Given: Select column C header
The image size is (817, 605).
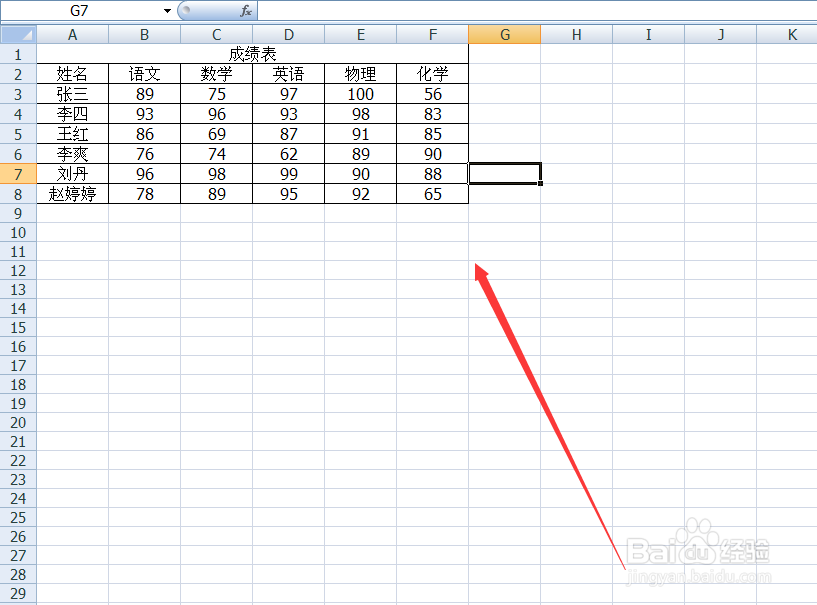Looking at the screenshot, I should tap(216, 34).
